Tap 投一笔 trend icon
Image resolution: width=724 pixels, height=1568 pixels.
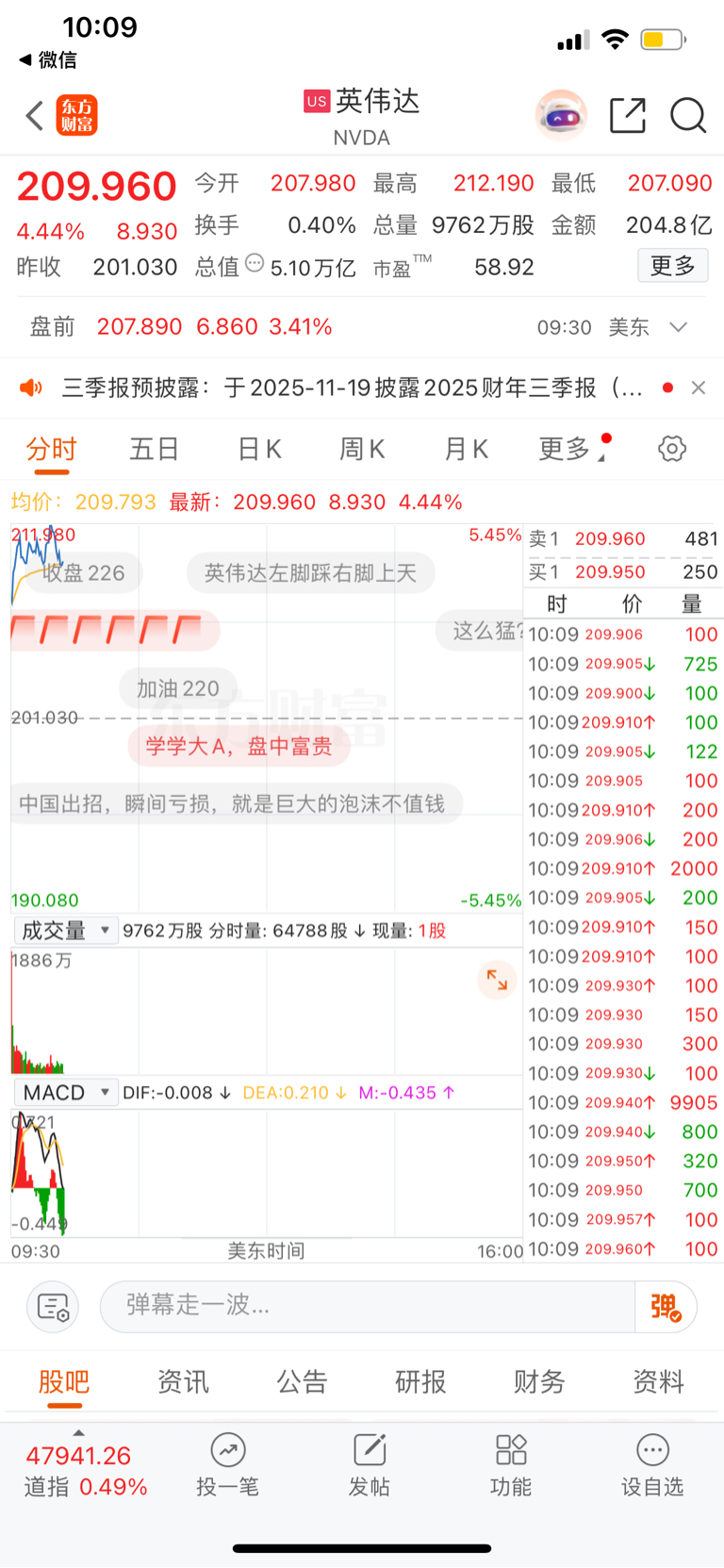click(x=227, y=1465)
